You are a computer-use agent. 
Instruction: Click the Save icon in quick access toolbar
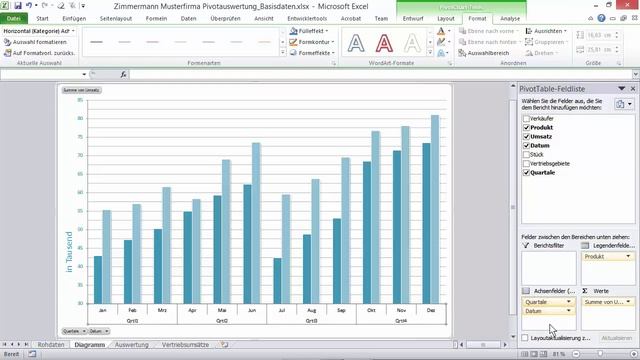(x=18, y=6)
